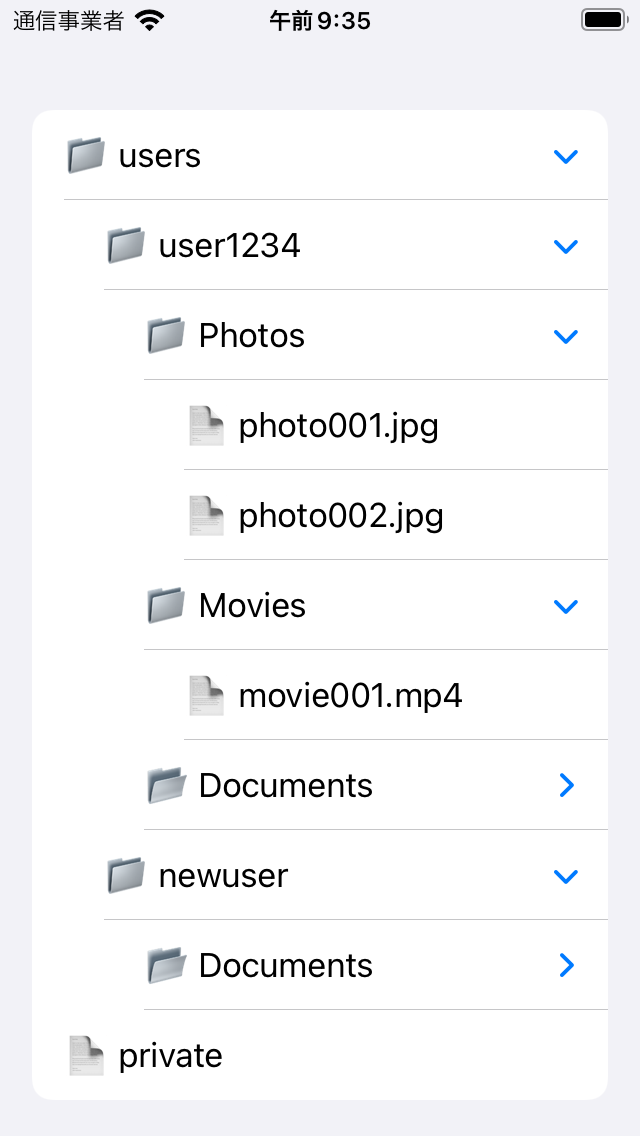Image resolution: width=640 pixels, height=1136 pixels.
Task: Collapse the users folder chevron
Action: 565,156
